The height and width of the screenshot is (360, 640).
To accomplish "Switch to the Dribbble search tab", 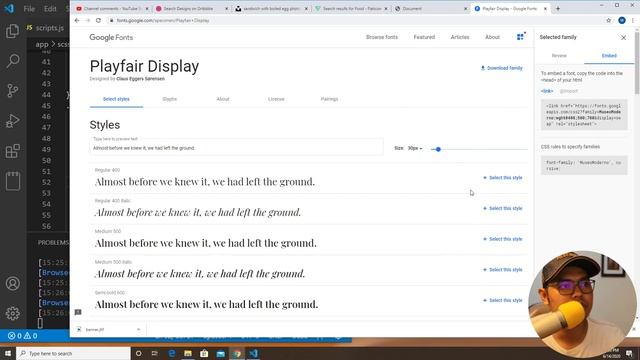I will (192, 9).
